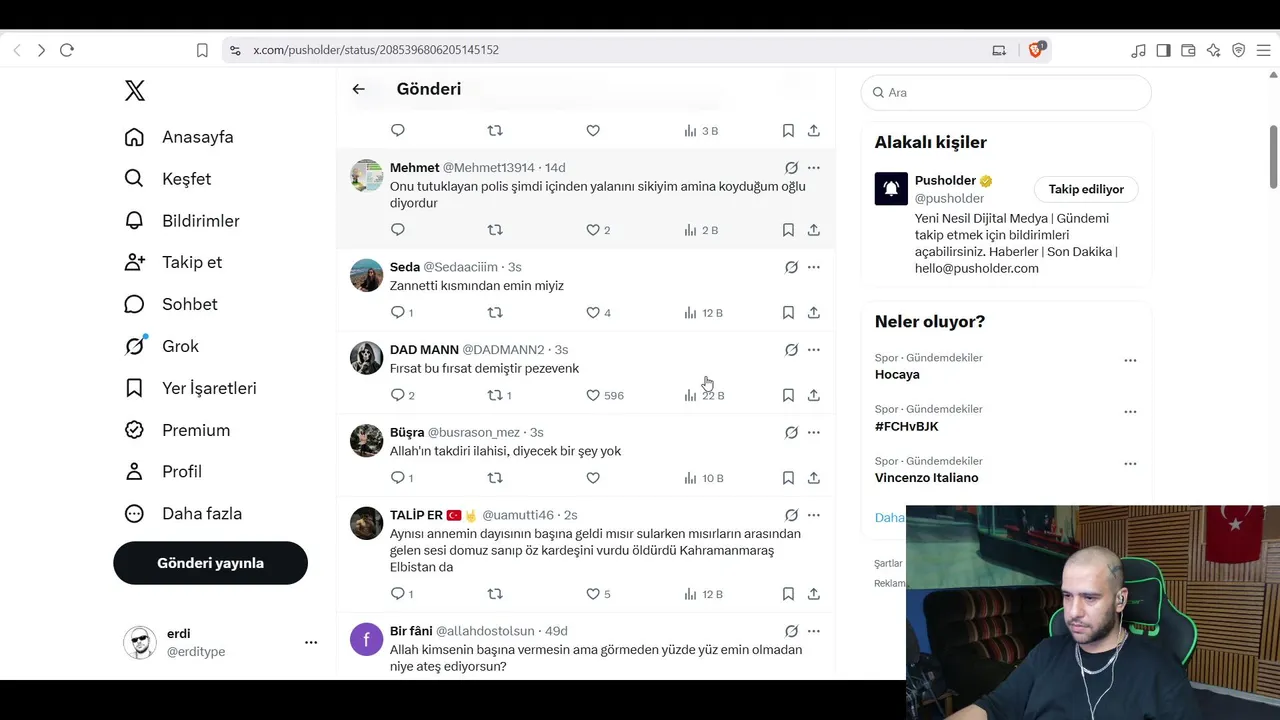The image size is (1280, 720).
Task: Open more options for Bir fâni's post
Action: point(814,632)
